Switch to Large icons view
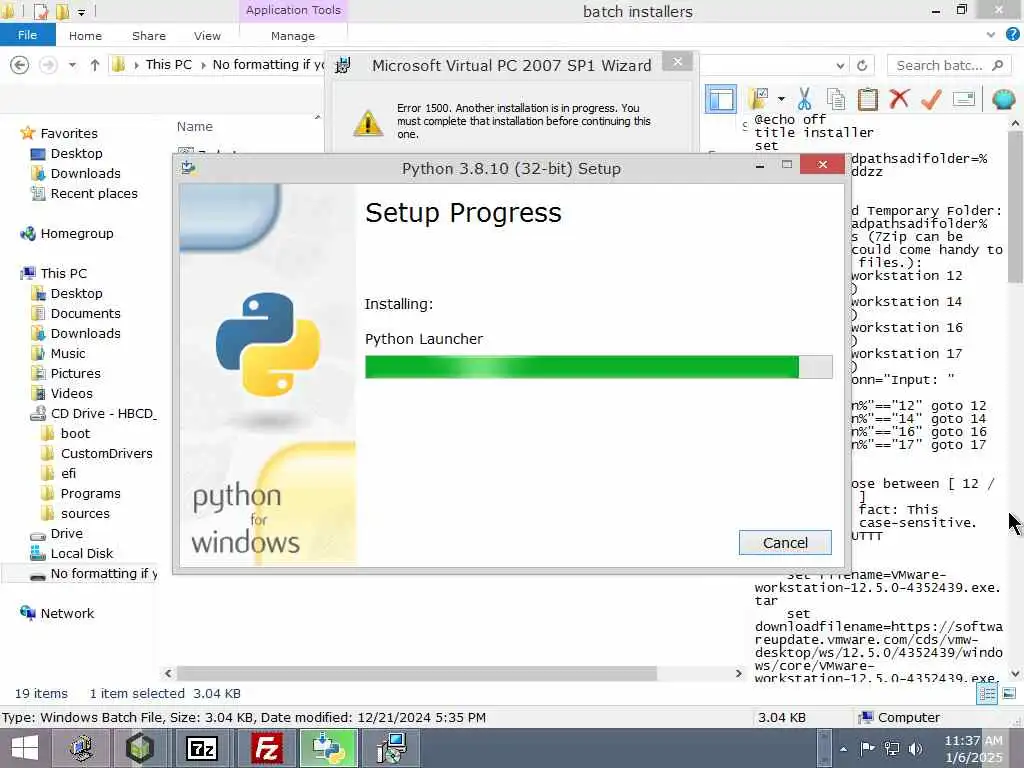Viewport: 1024px width, 768px height. coord(1009,694)
